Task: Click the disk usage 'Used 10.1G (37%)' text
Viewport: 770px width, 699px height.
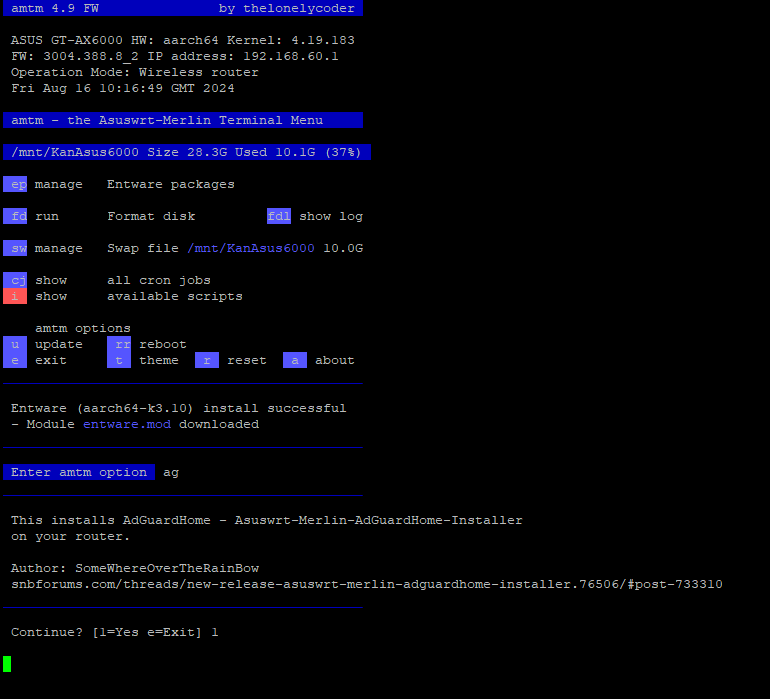Action: click(x=298, y=152)
